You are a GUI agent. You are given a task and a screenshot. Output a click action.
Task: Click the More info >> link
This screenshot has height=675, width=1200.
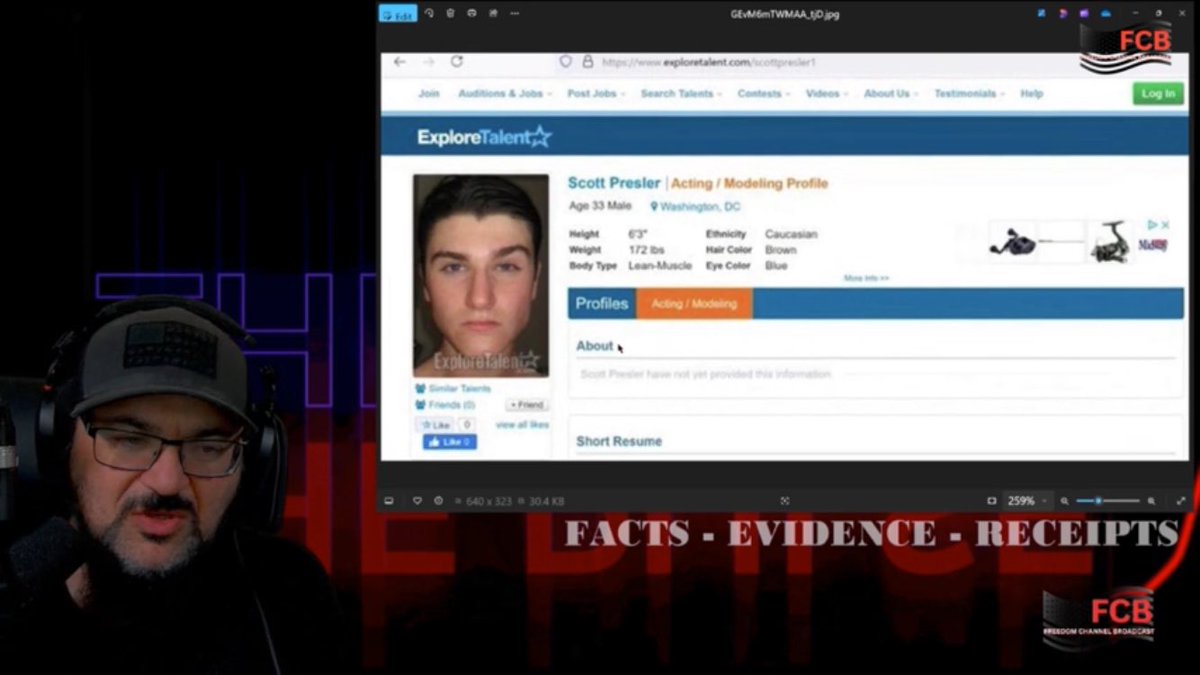[x=866, y=278]
